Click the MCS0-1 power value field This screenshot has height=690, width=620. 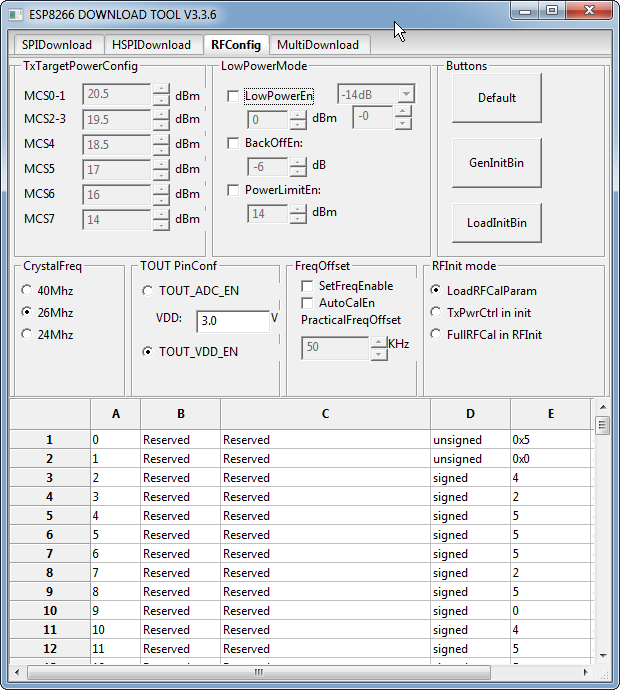click(x=117, y=94)
